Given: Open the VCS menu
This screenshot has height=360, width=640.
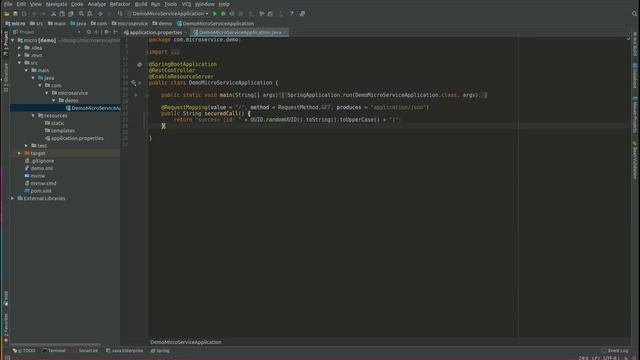Looking at the screenshot, I should tap(186, 4).
